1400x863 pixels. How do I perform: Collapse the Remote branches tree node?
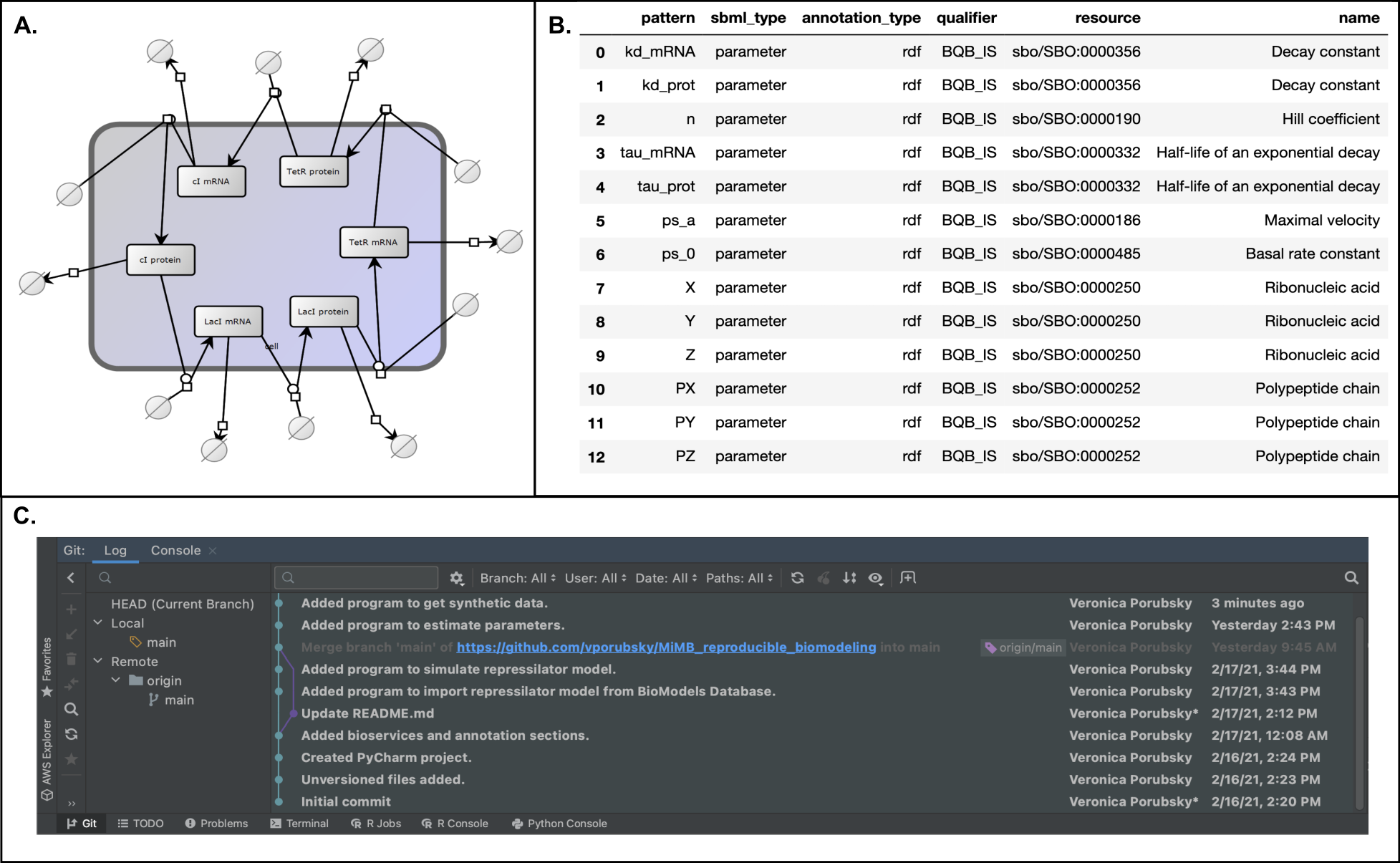98,661
